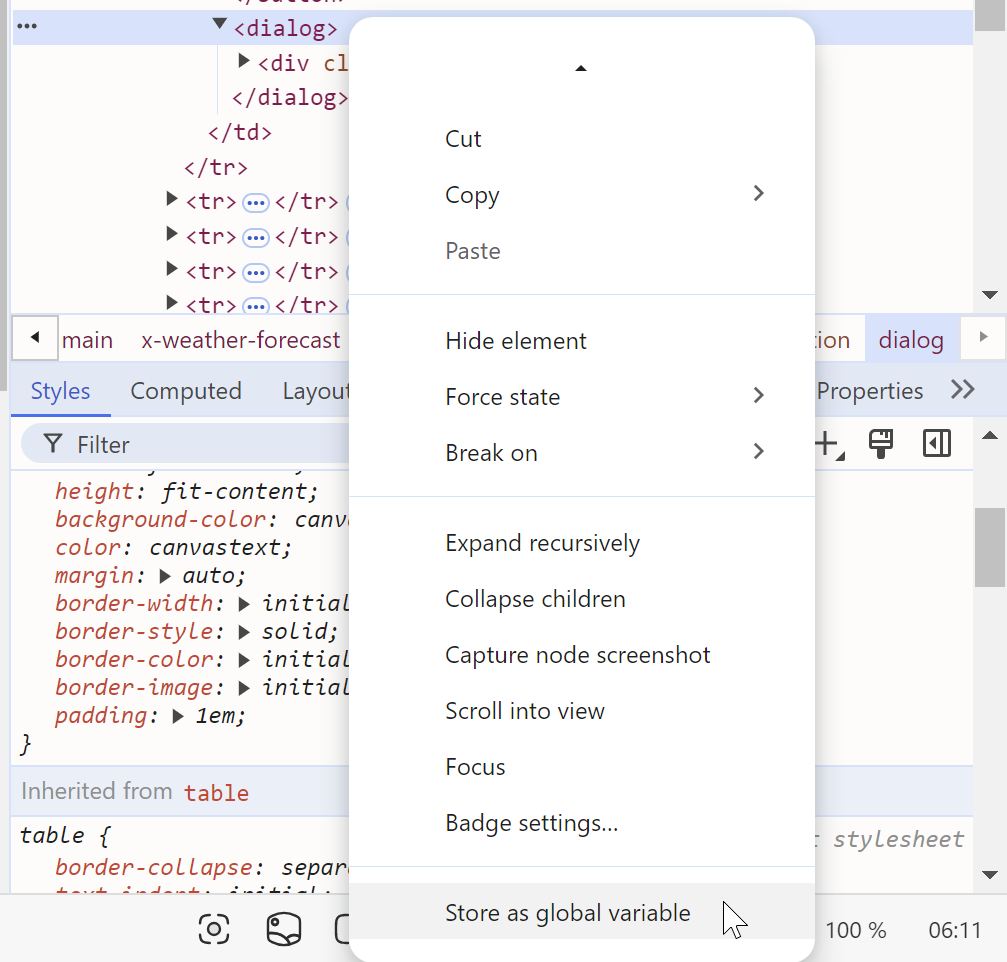Click Styles pane scroll-down arrow
1007x962 pixels.
(x=990, y=875)
